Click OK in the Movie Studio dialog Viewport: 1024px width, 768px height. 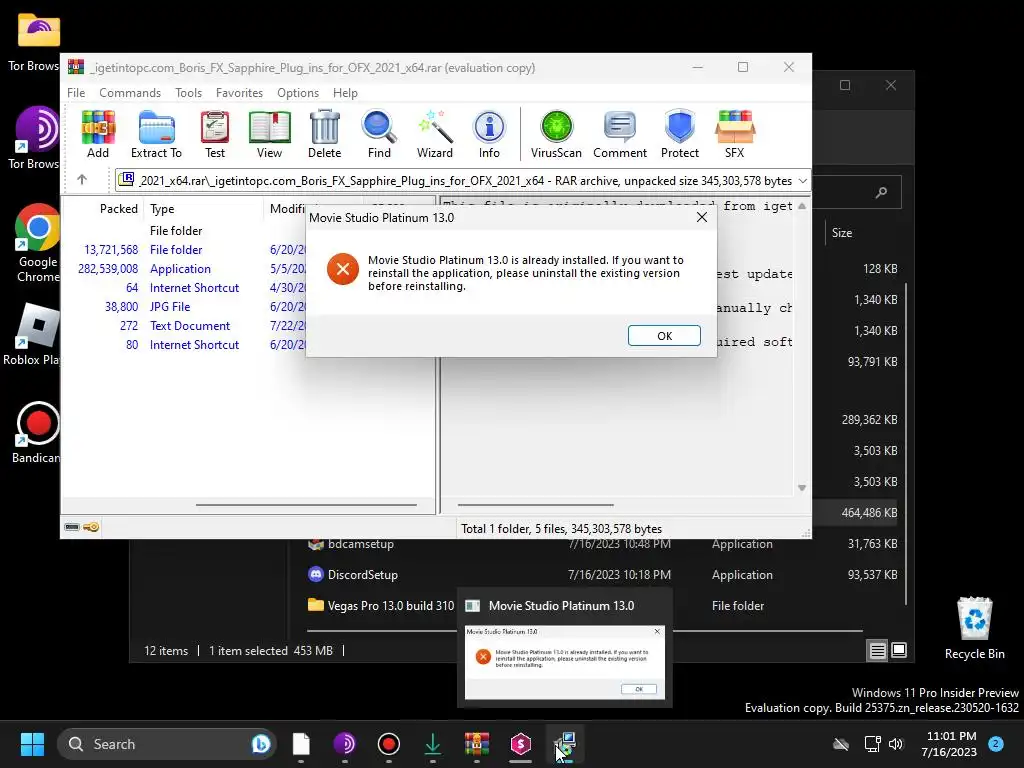(x=664, y=336)
